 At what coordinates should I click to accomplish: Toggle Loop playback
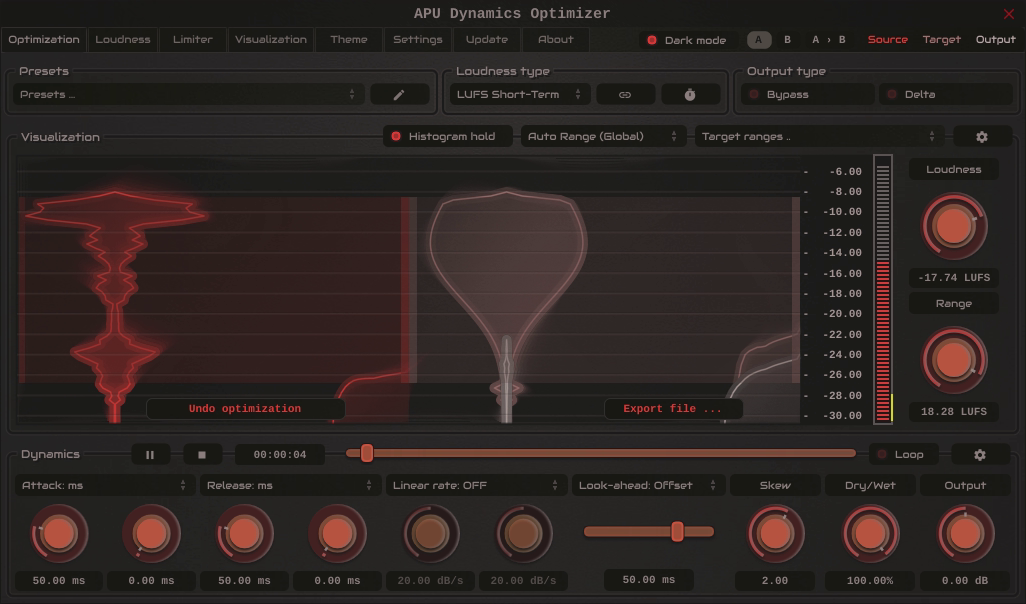coord(903,454)
